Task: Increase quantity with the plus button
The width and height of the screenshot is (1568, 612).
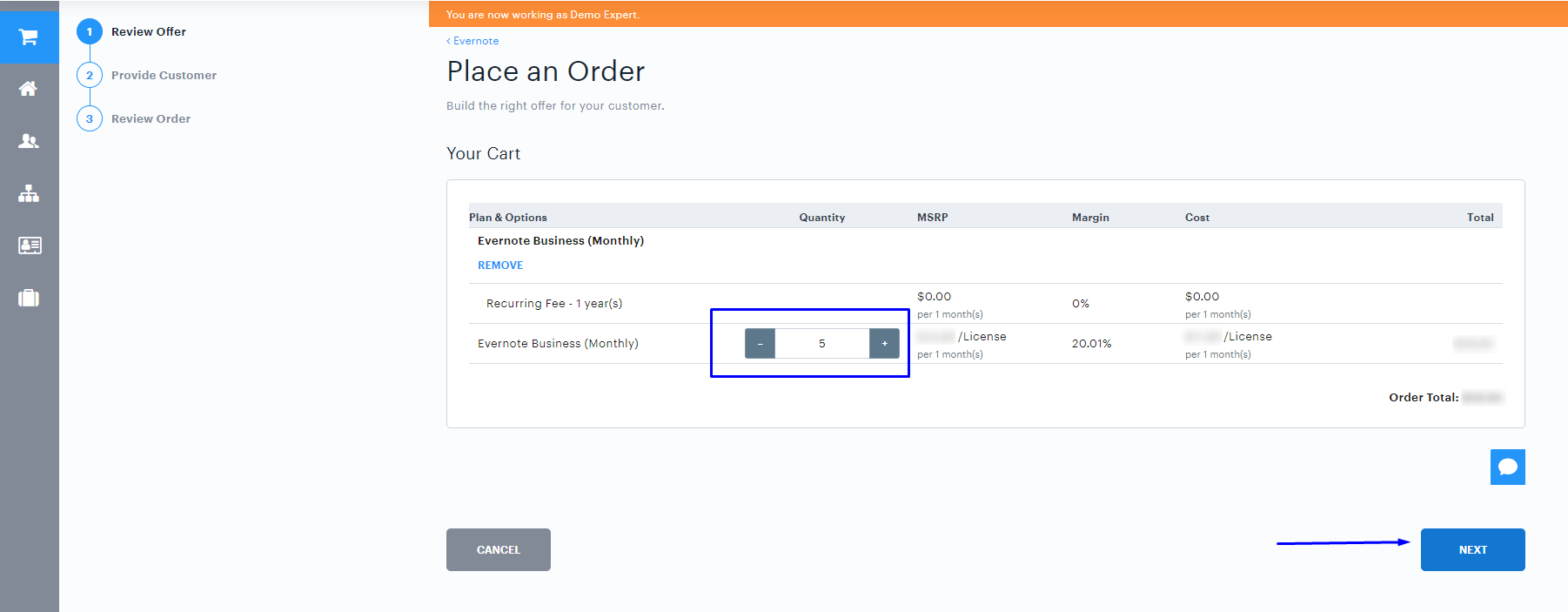Action: [884, 343]
